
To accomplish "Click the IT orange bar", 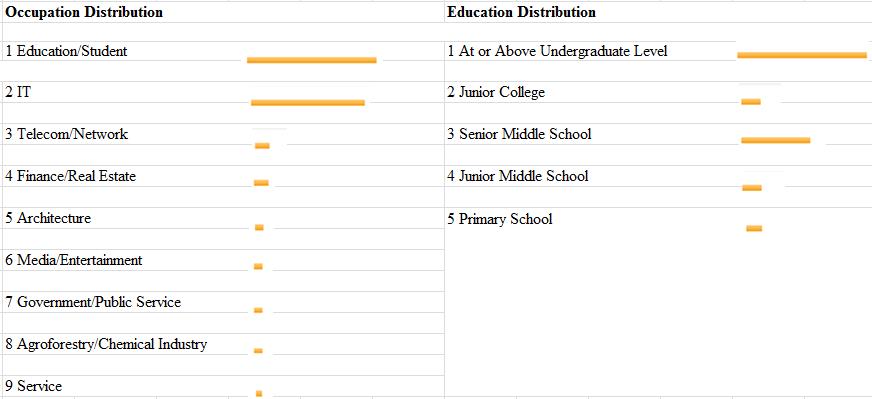I will click(308, 102).
